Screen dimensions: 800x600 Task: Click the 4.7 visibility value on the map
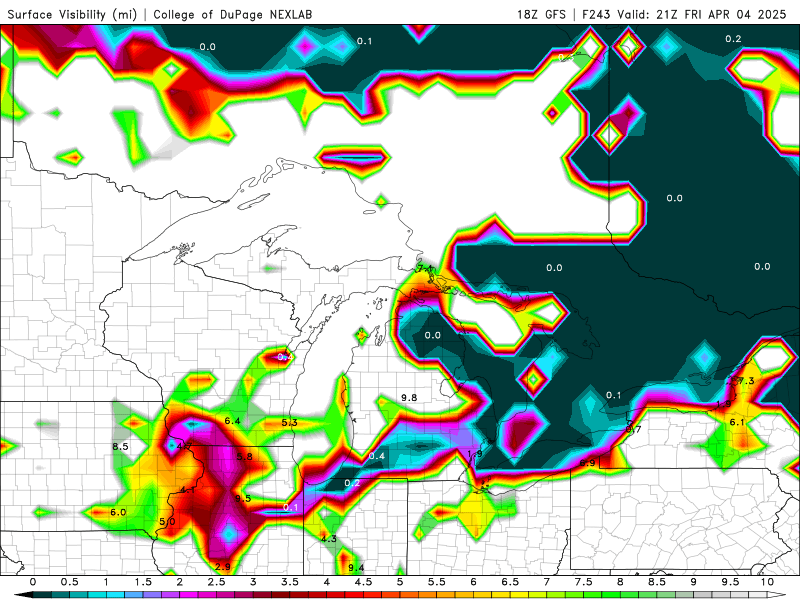click(184, 446)
